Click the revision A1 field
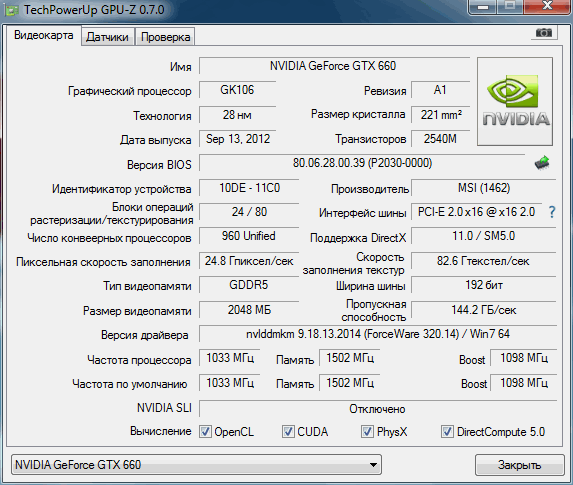 440,90
